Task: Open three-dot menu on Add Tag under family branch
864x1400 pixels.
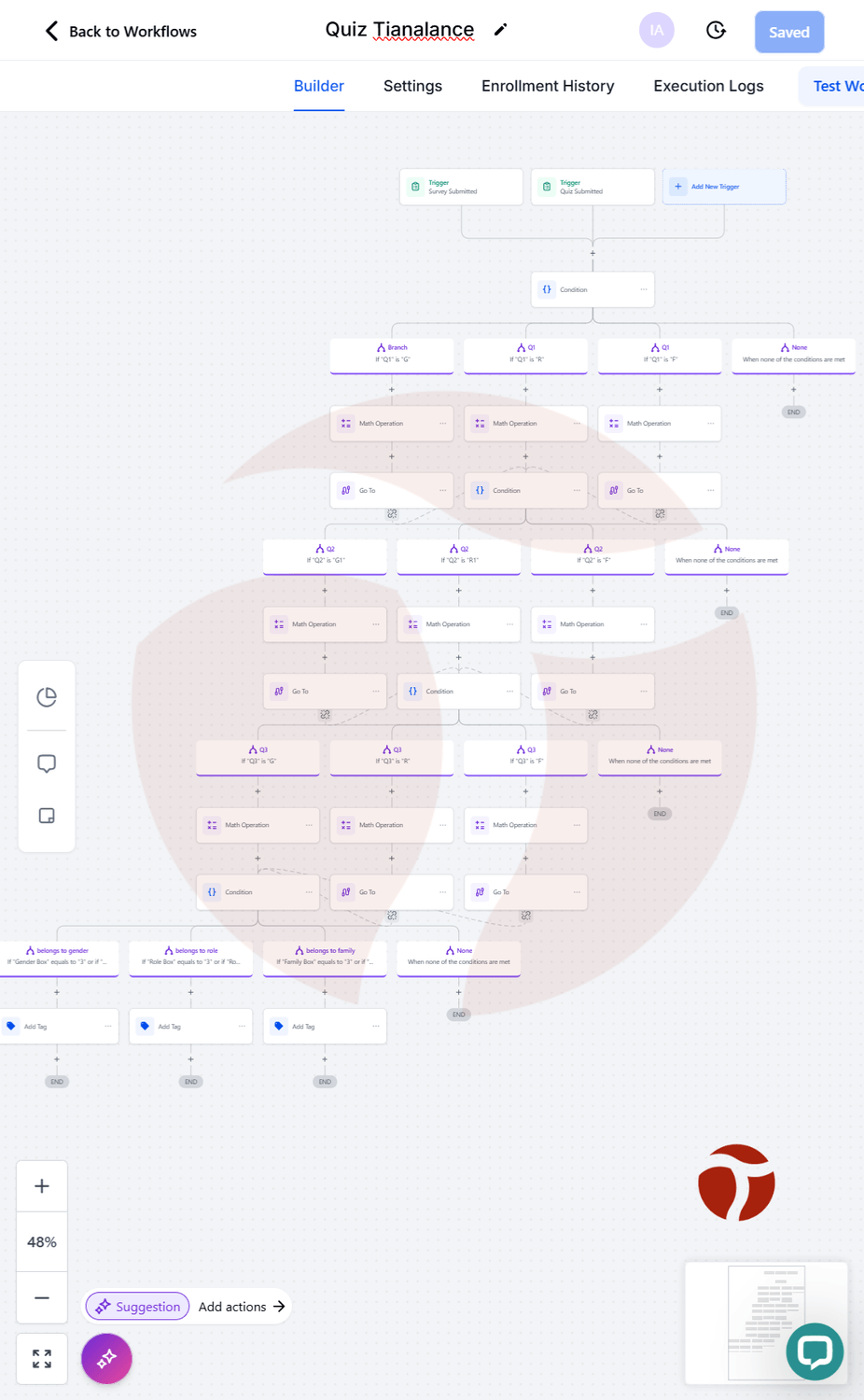Action: (x=376, y=1026)
